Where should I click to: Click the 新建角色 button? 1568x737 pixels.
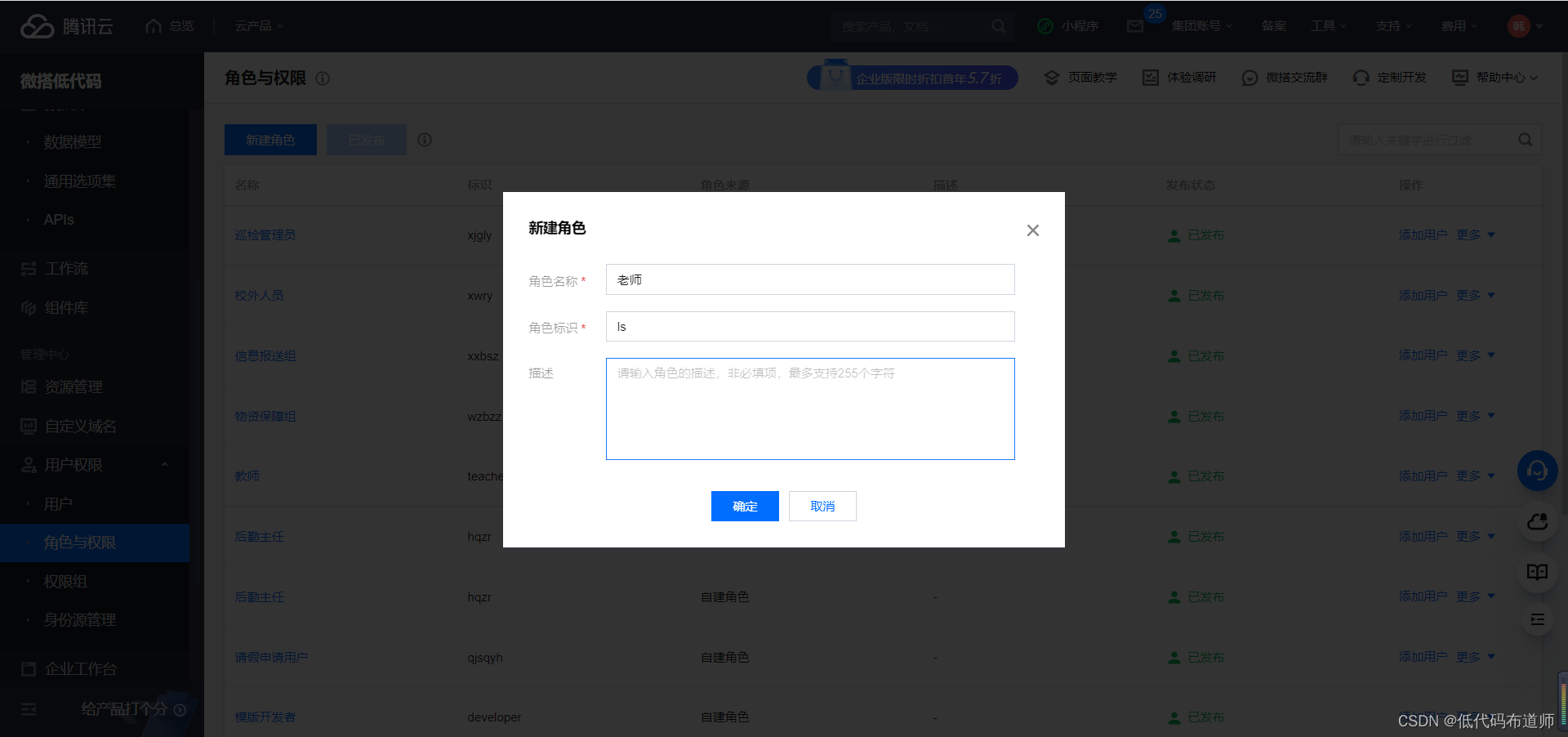(x=270, y=140)
